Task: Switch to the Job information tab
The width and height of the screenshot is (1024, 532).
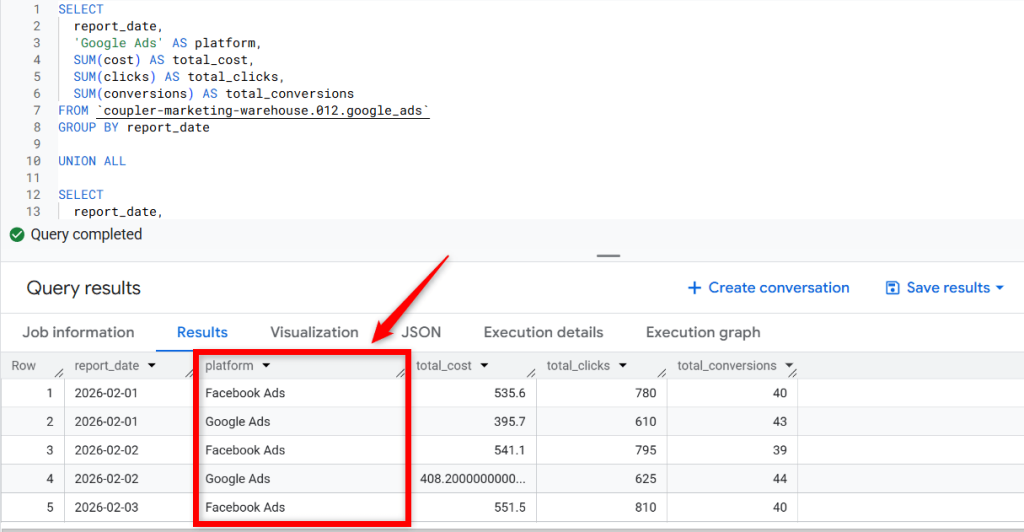Action: click(78, 332)
